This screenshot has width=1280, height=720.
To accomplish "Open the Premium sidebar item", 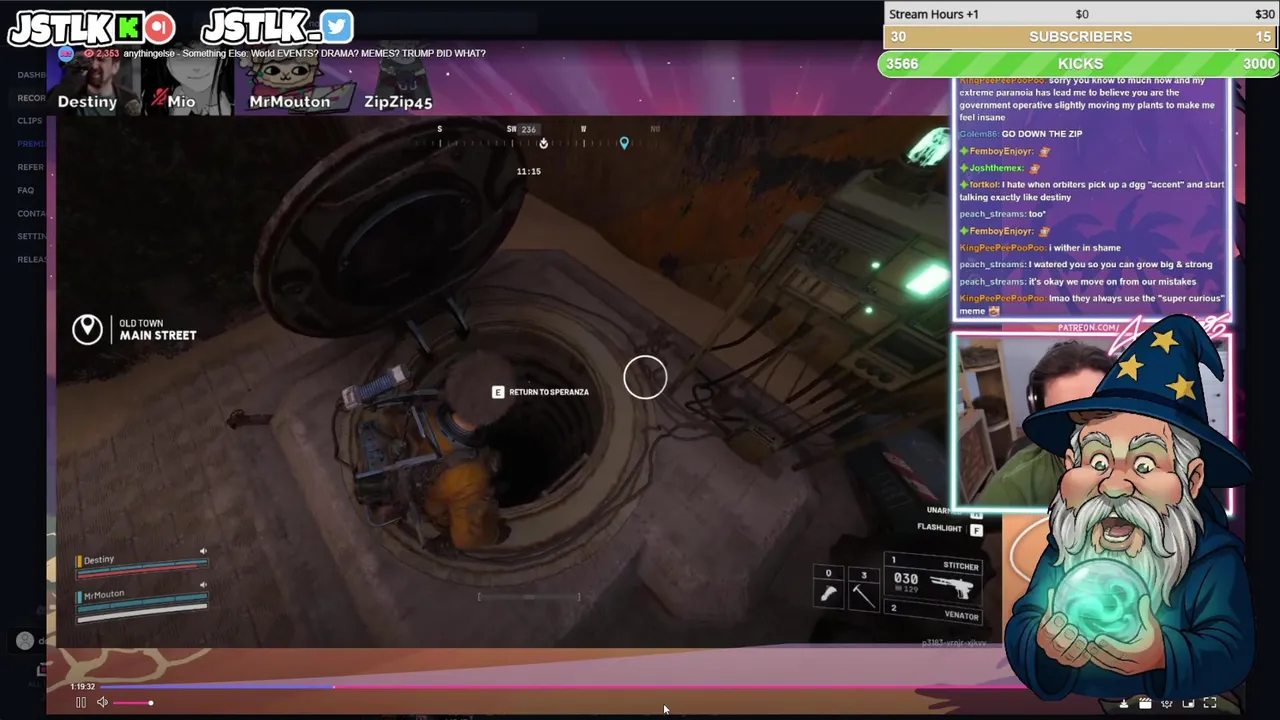I will [x=31, y=144].
